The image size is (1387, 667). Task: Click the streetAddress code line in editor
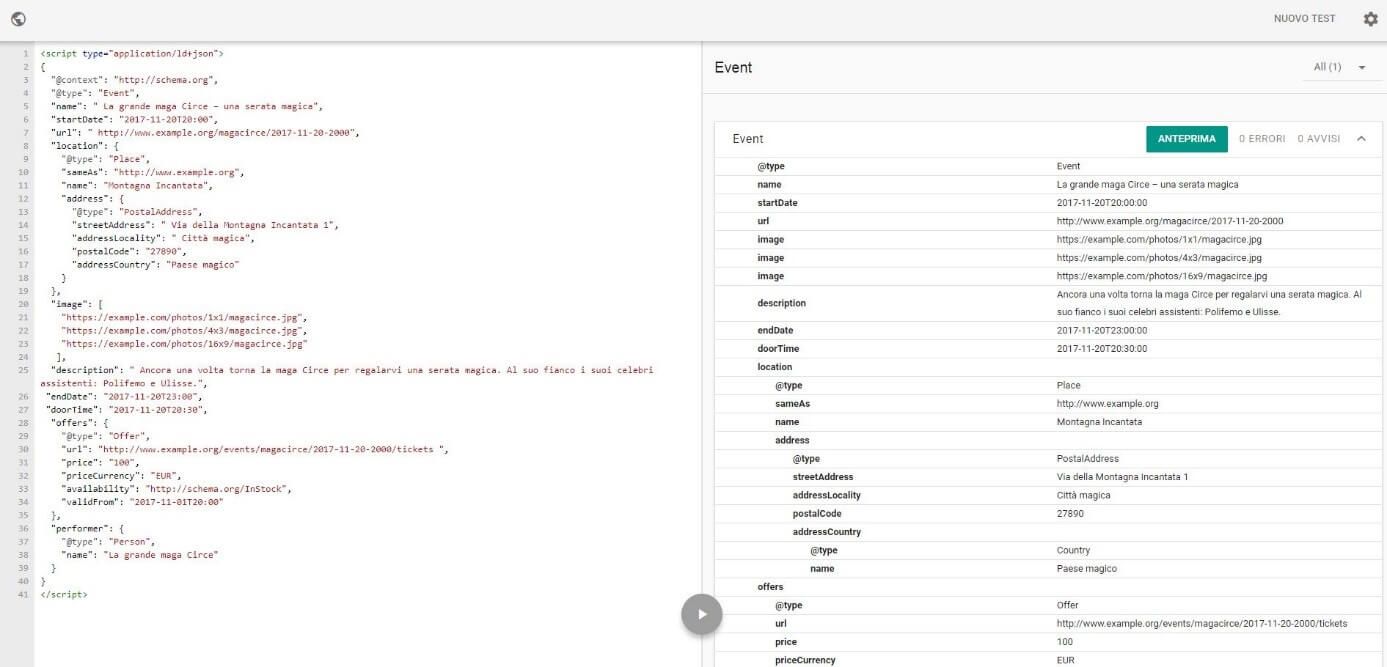click(205, 225)
